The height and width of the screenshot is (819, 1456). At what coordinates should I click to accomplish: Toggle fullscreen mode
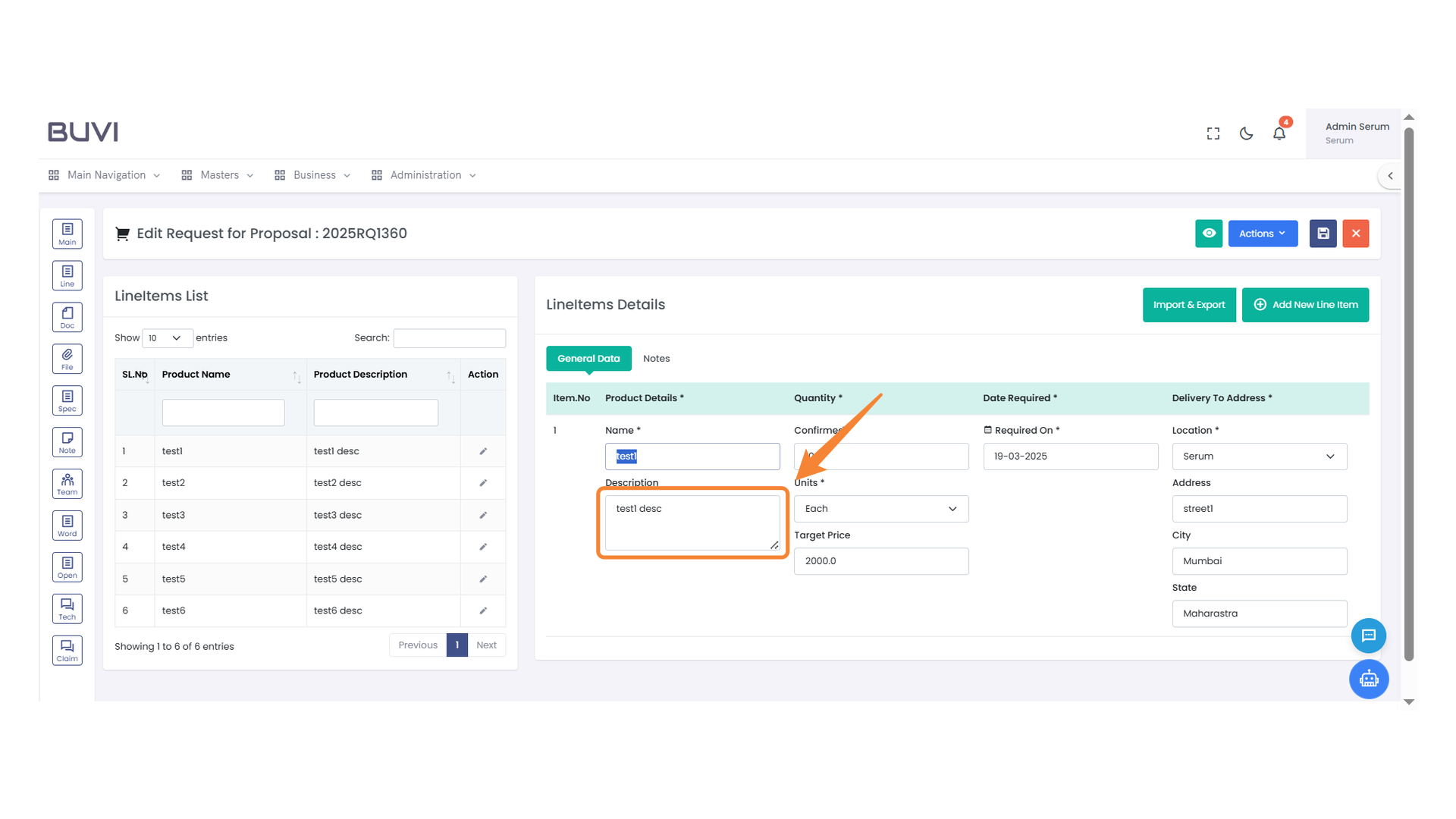1213,133
